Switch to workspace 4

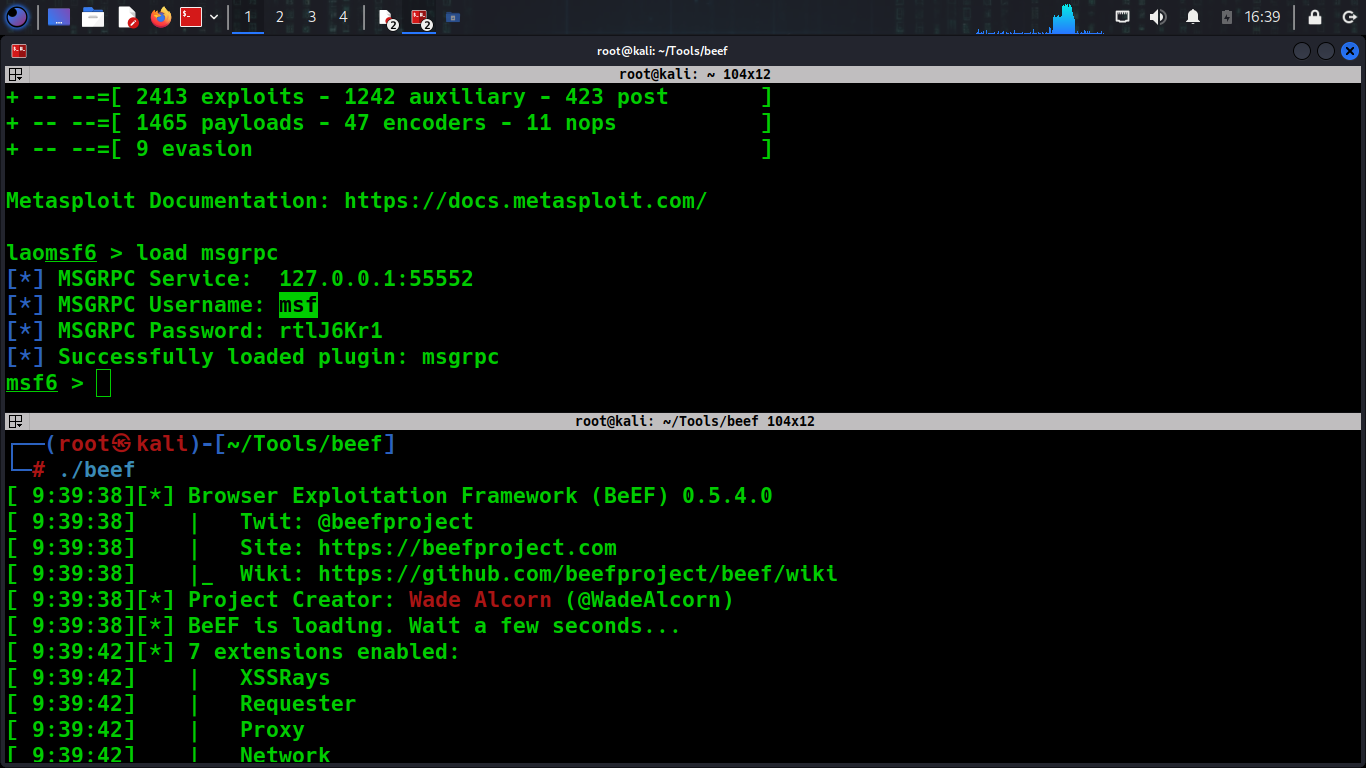coord(343,17)
